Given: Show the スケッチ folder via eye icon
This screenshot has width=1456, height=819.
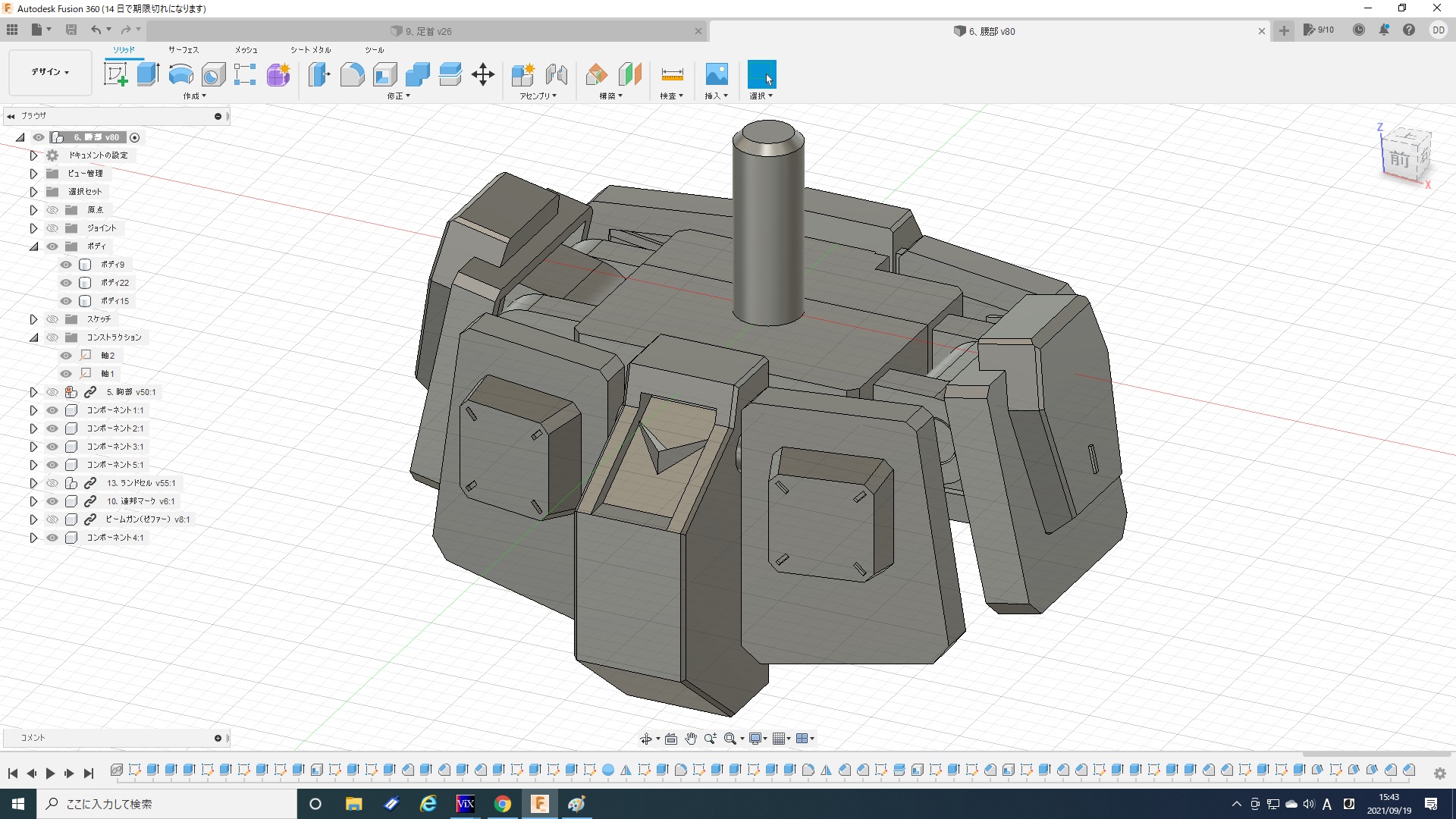Looking at the screenshot, I should [52, 319].
